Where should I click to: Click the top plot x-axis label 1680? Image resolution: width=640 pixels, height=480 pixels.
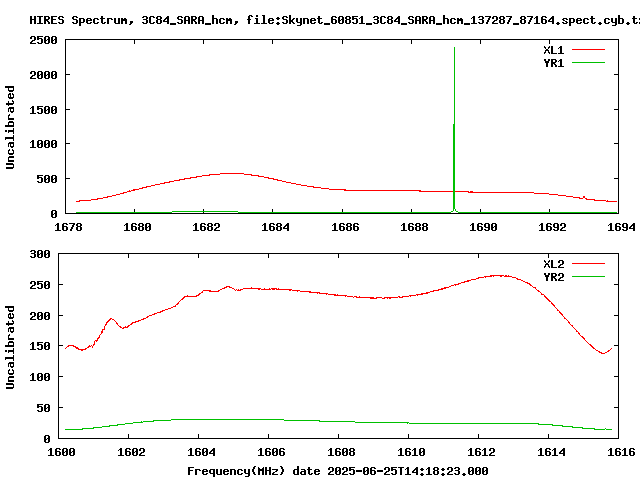pyautogui.click(x=137, y=227)
